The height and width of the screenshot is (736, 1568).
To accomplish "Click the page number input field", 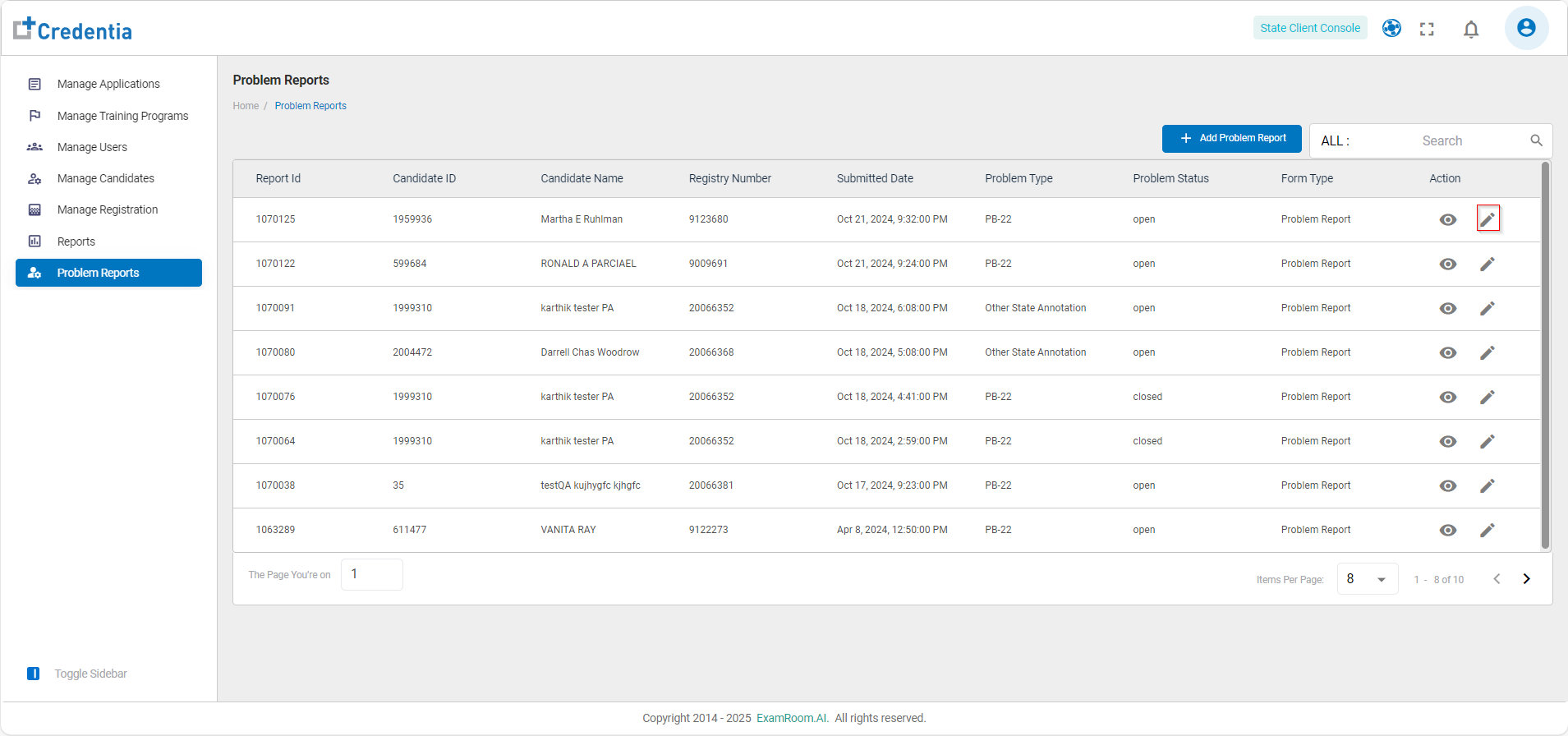I will click(x=371, y=574).
